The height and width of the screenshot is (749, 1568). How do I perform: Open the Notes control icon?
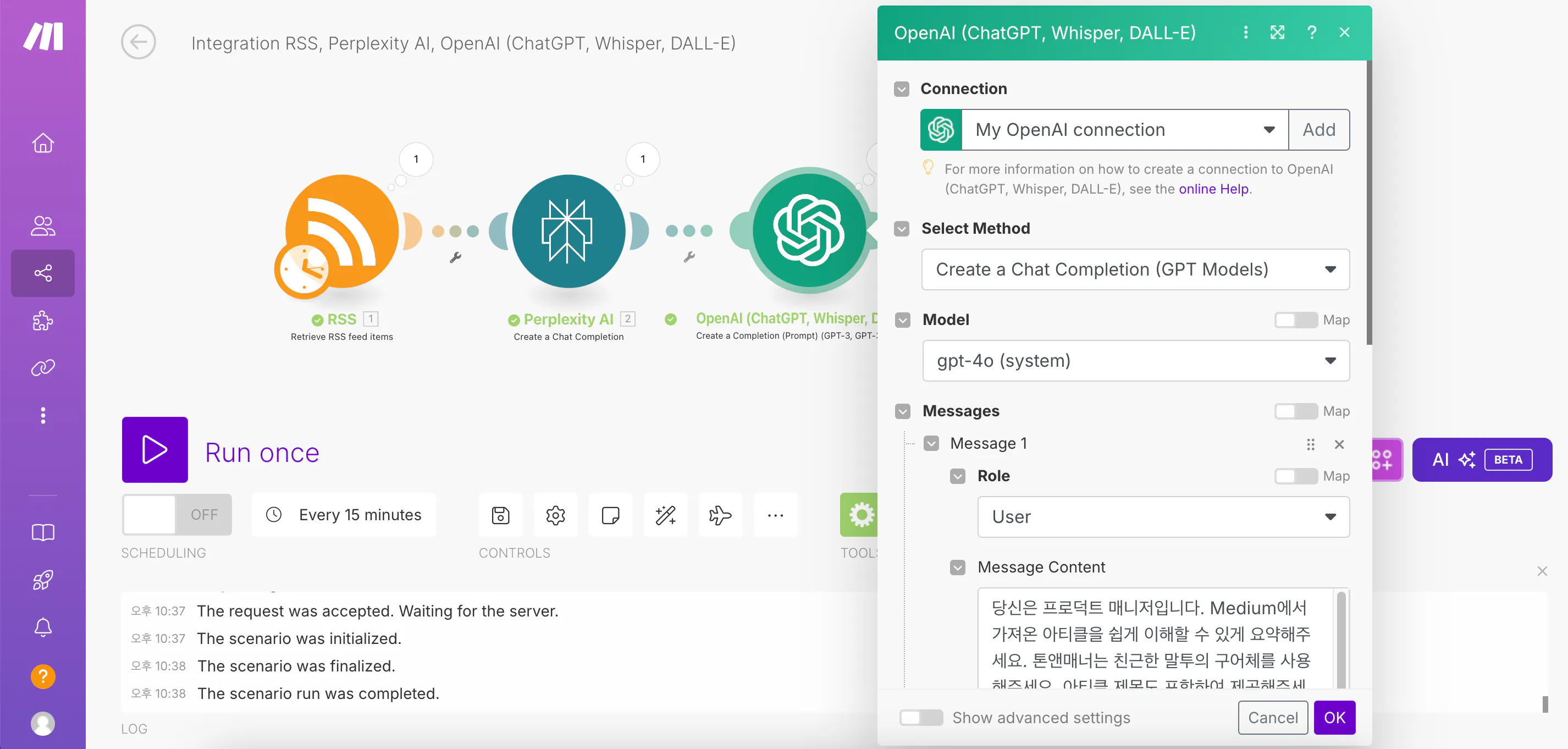tap(610, 515)
